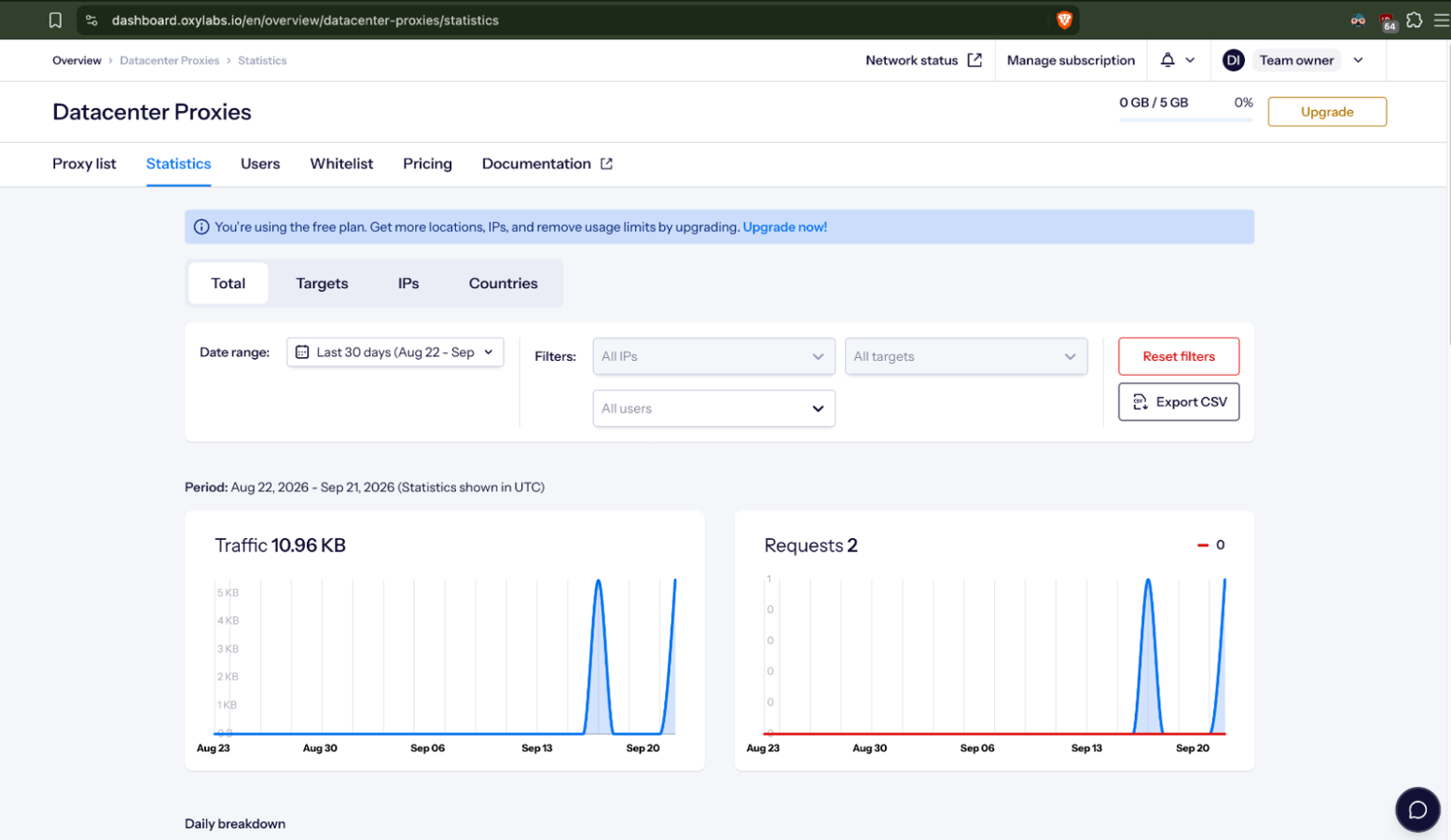
Task: Click the Requests chart plot area
Action: (994, 656)
